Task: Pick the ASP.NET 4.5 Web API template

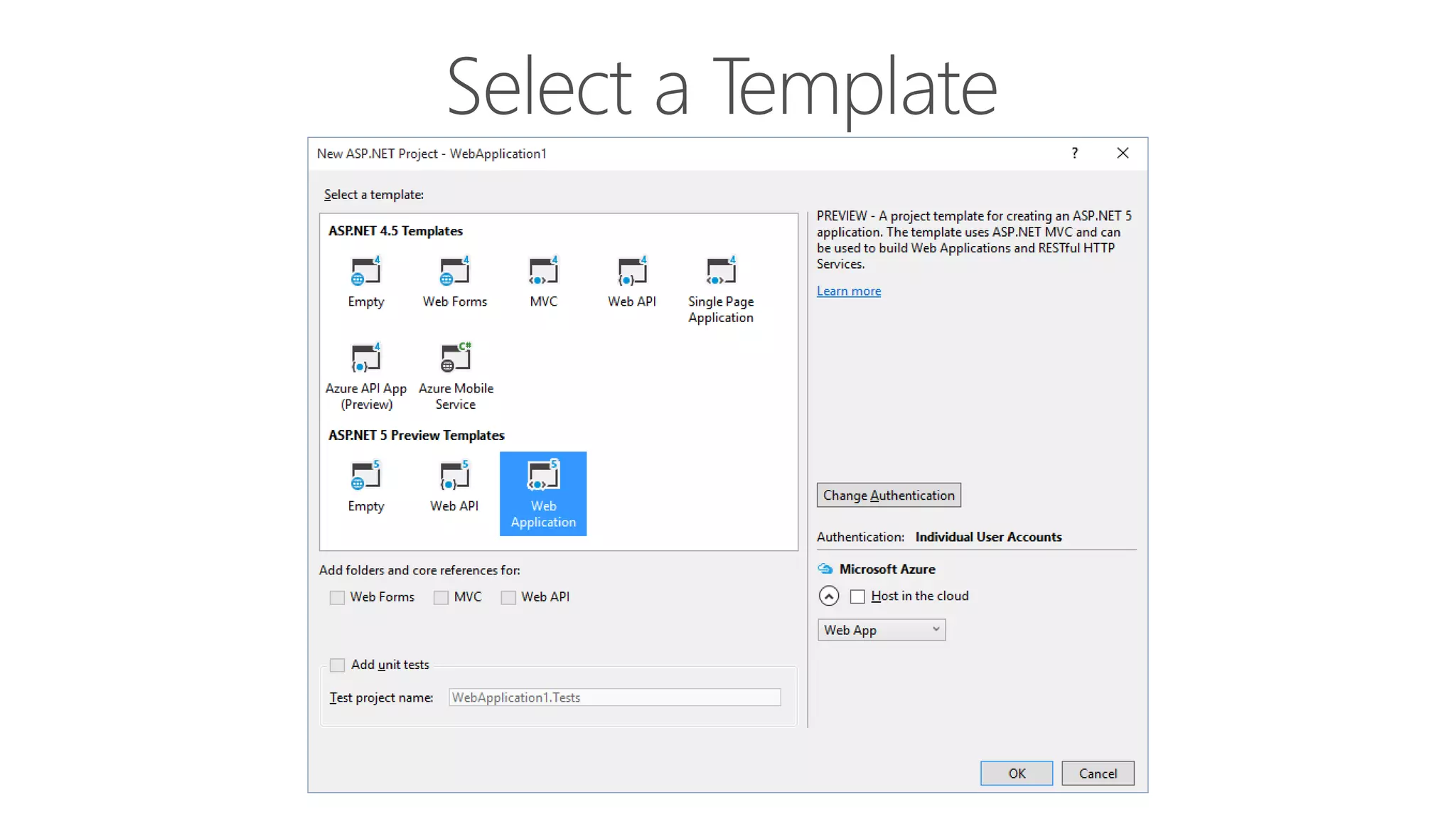Action: click(x=631, y=272)
